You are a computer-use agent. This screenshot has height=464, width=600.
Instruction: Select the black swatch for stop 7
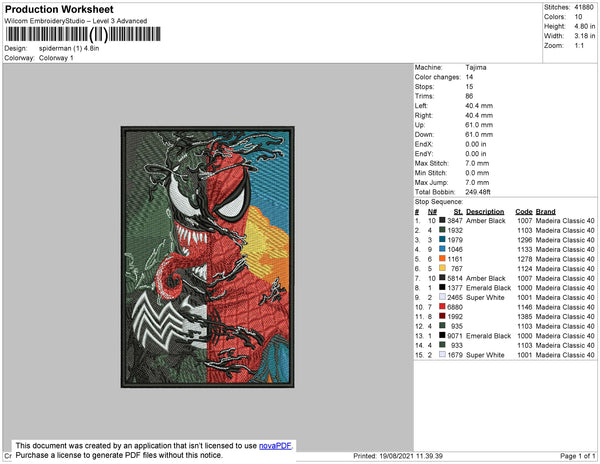coord(442,278)
